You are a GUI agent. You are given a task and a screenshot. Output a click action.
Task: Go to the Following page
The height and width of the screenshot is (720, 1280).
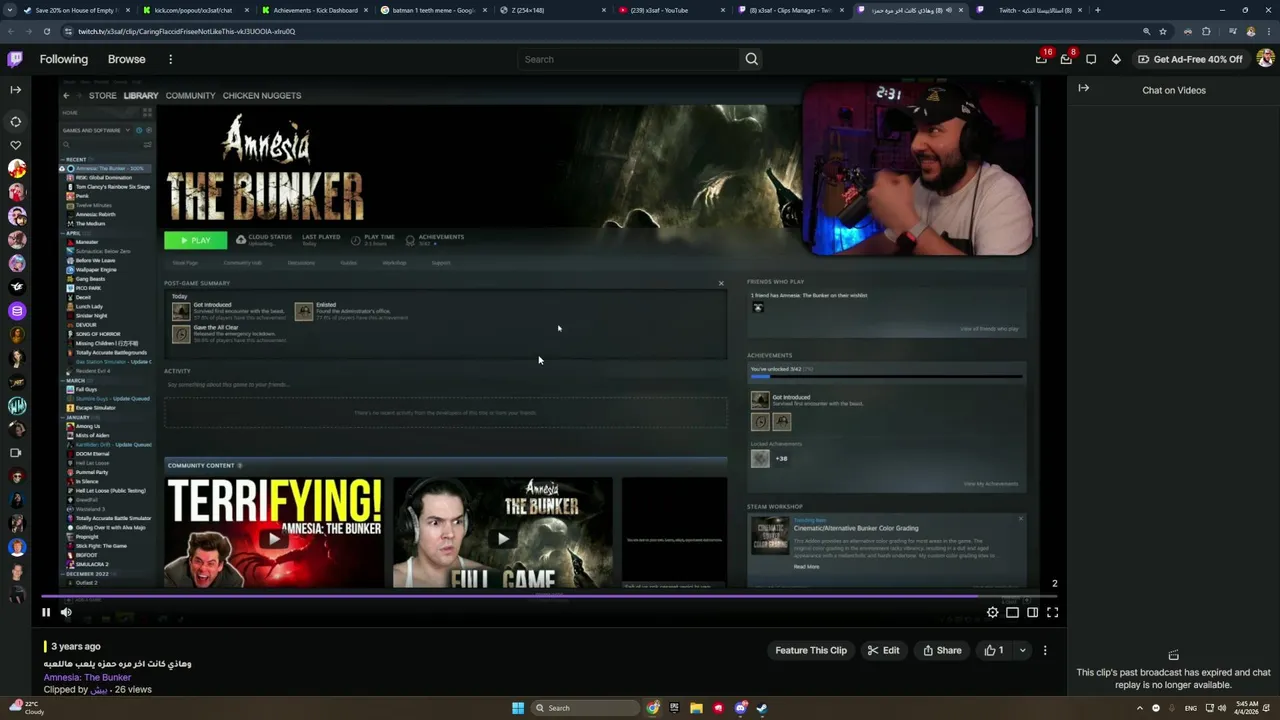pyautogui.click(x=64, y=59)
